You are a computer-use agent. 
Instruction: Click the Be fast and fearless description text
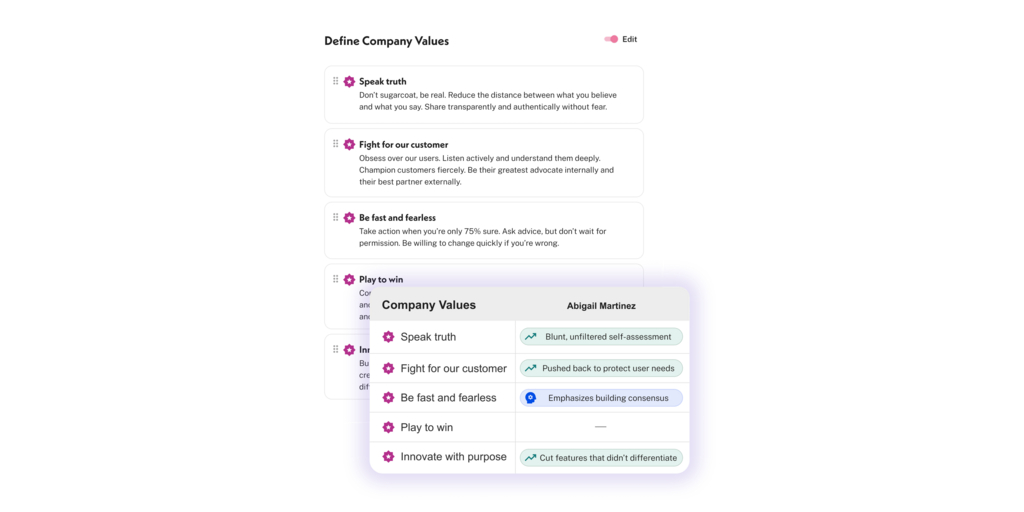pos(487,237)
